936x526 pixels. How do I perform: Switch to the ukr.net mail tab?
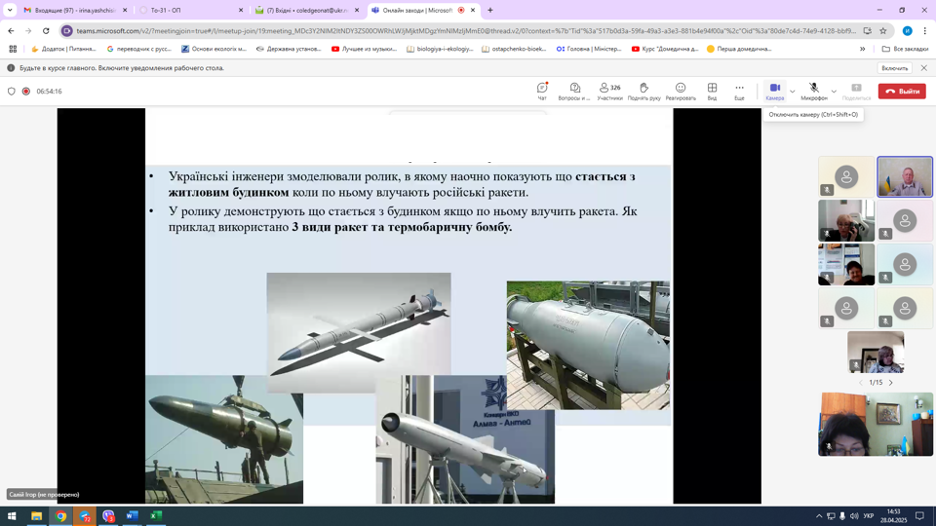click(x=306, y=10)
